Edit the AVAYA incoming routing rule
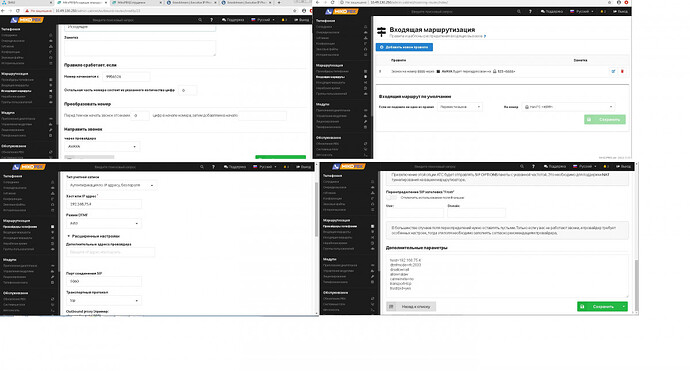Viewport: 690px width, 371px height. [x=613, y=71]
